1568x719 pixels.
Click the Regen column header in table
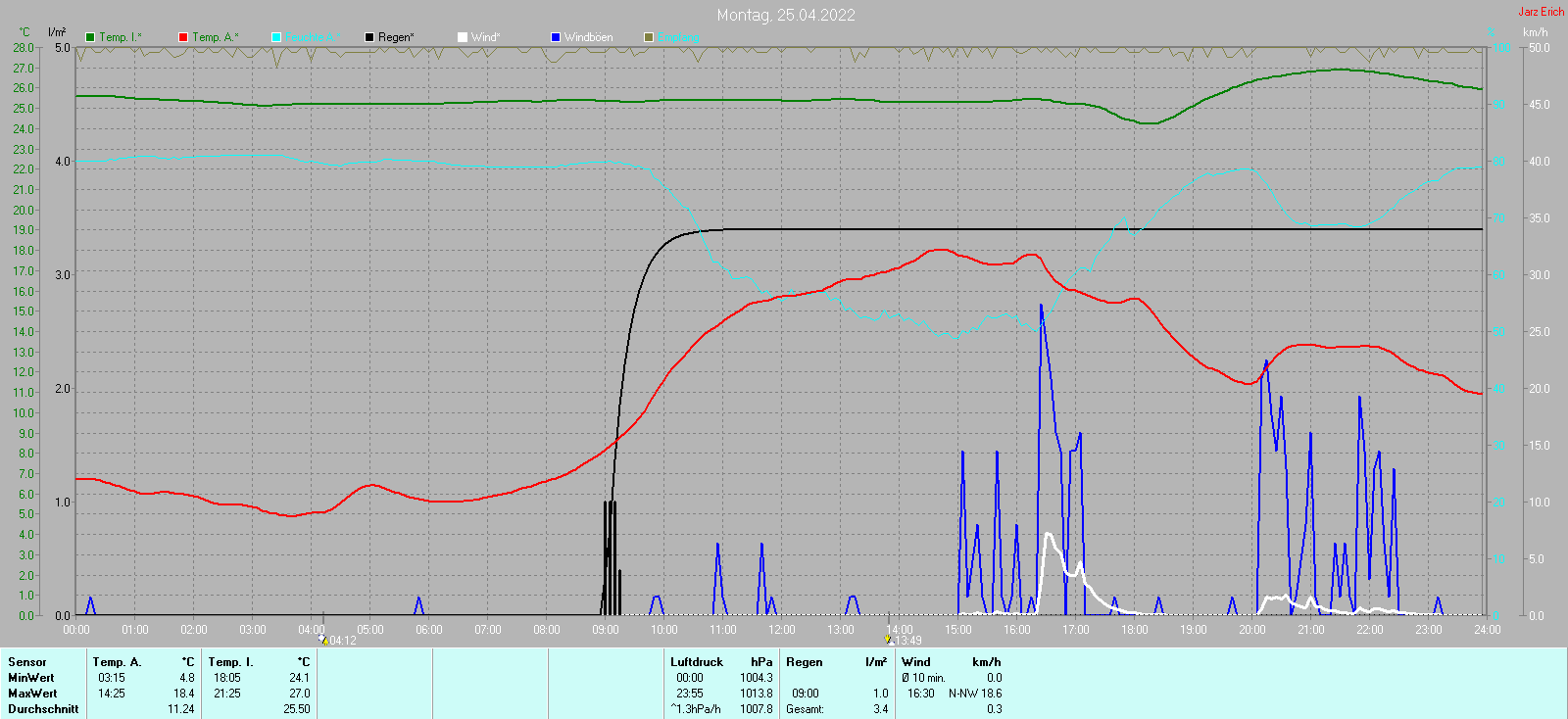click(x=805, y=662)
